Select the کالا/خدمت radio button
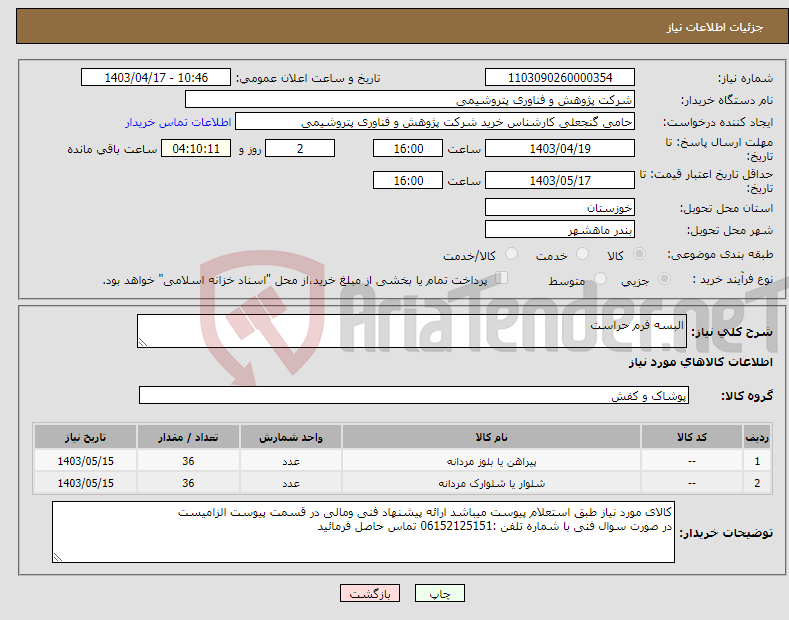789x620 pixels. click(511, 254)
